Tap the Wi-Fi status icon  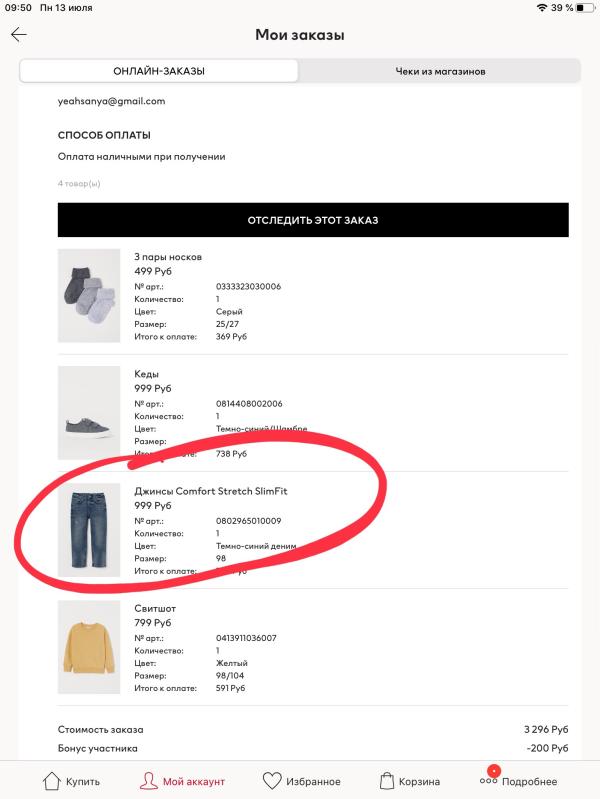[x=542, y=8]
